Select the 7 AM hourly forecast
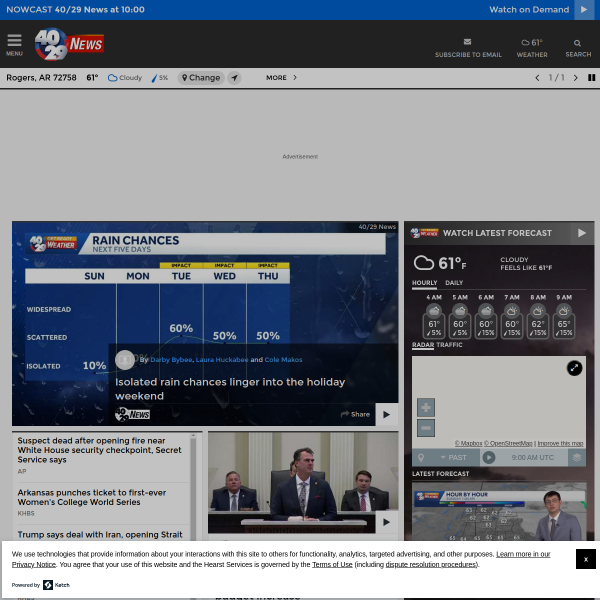 point(512,316)
